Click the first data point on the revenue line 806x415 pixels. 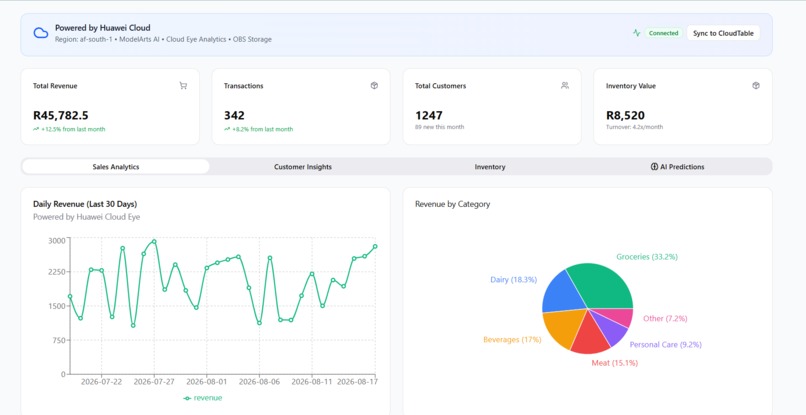tap(70, 296)
